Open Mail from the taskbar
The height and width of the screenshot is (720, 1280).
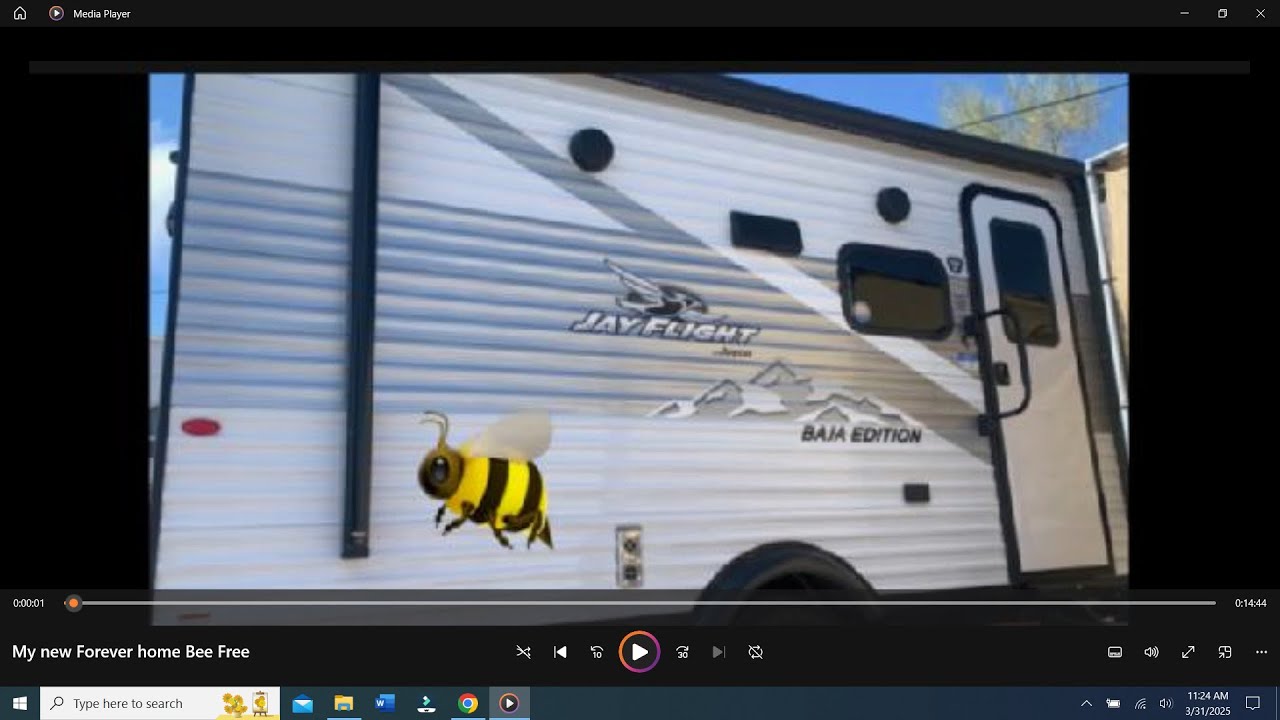pos(302,703)
